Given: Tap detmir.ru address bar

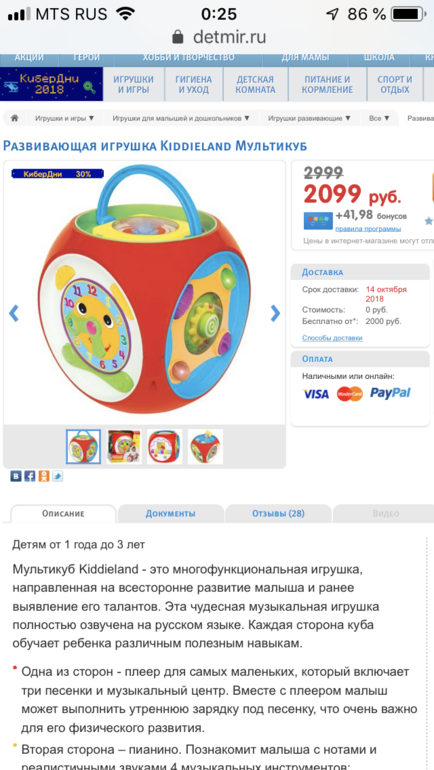Looking at the screenshot, I should (217, 37).
